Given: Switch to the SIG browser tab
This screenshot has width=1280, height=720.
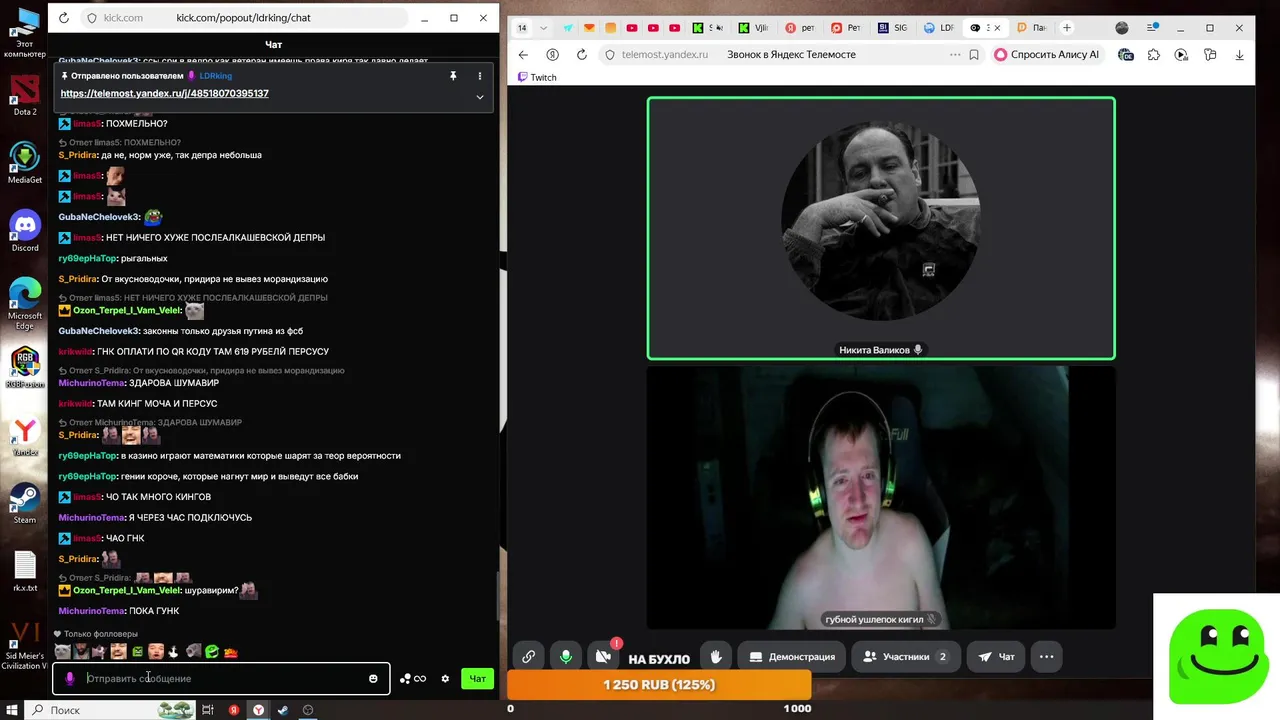Looking at the screenshot, I should coord(893,28).
